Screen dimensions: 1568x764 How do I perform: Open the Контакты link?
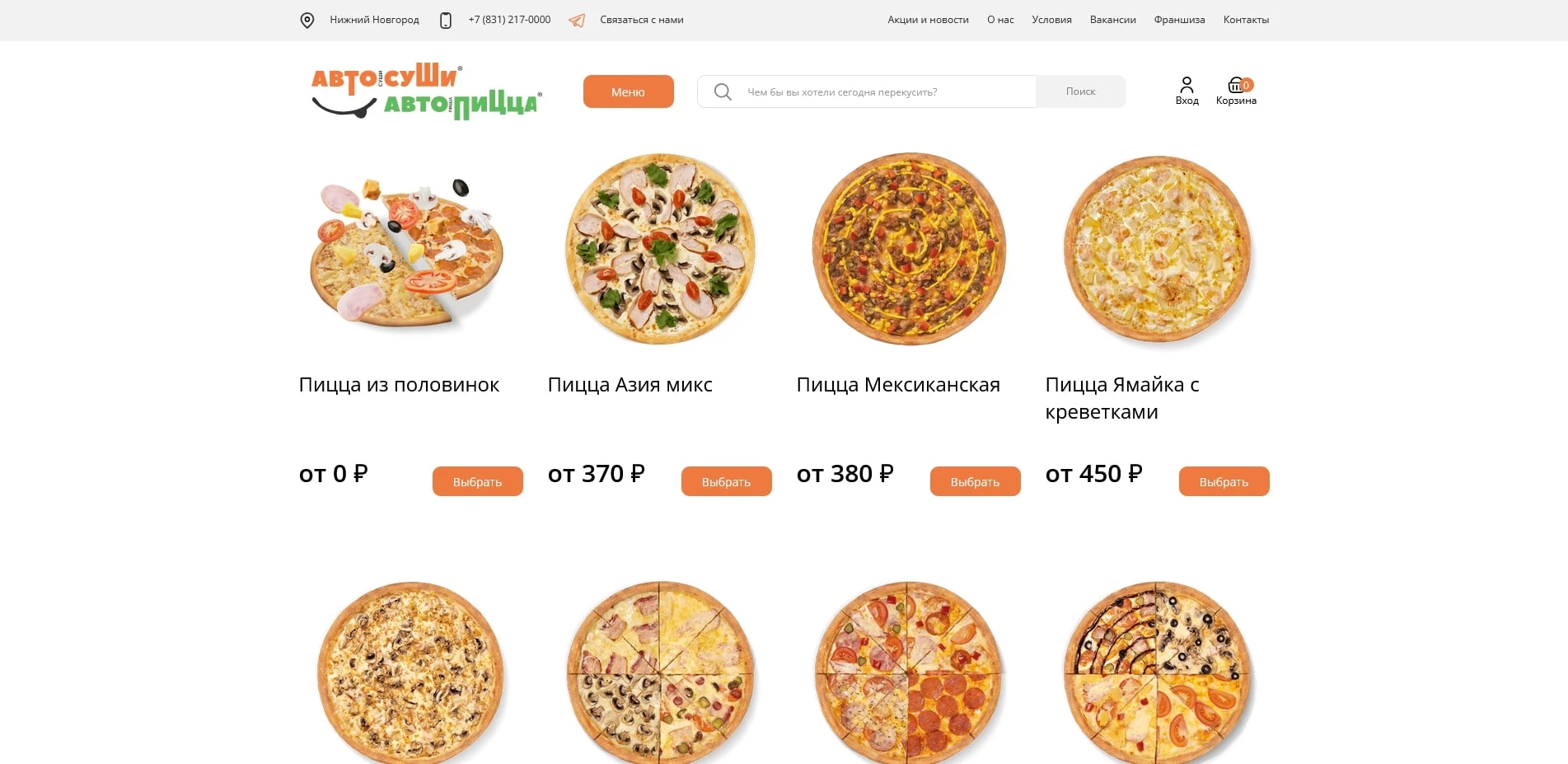(1246, 20)
